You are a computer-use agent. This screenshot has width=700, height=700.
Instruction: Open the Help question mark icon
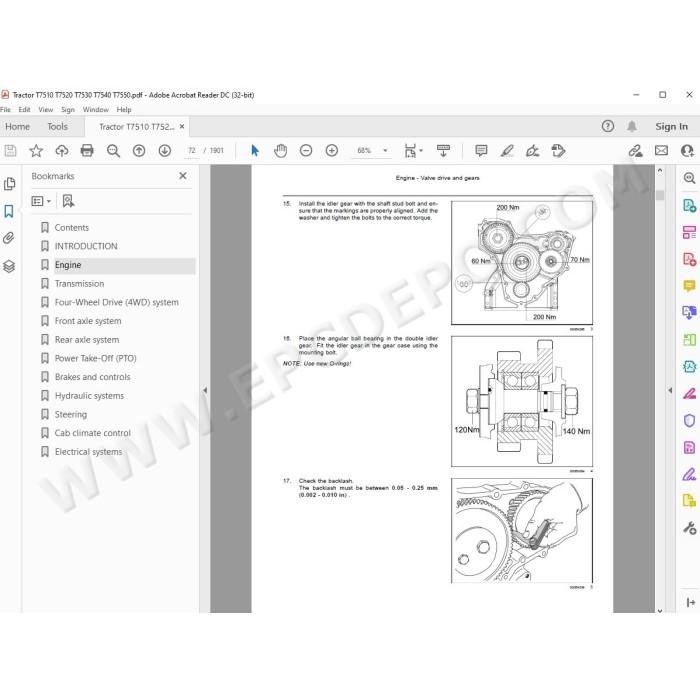click(608, 126)
